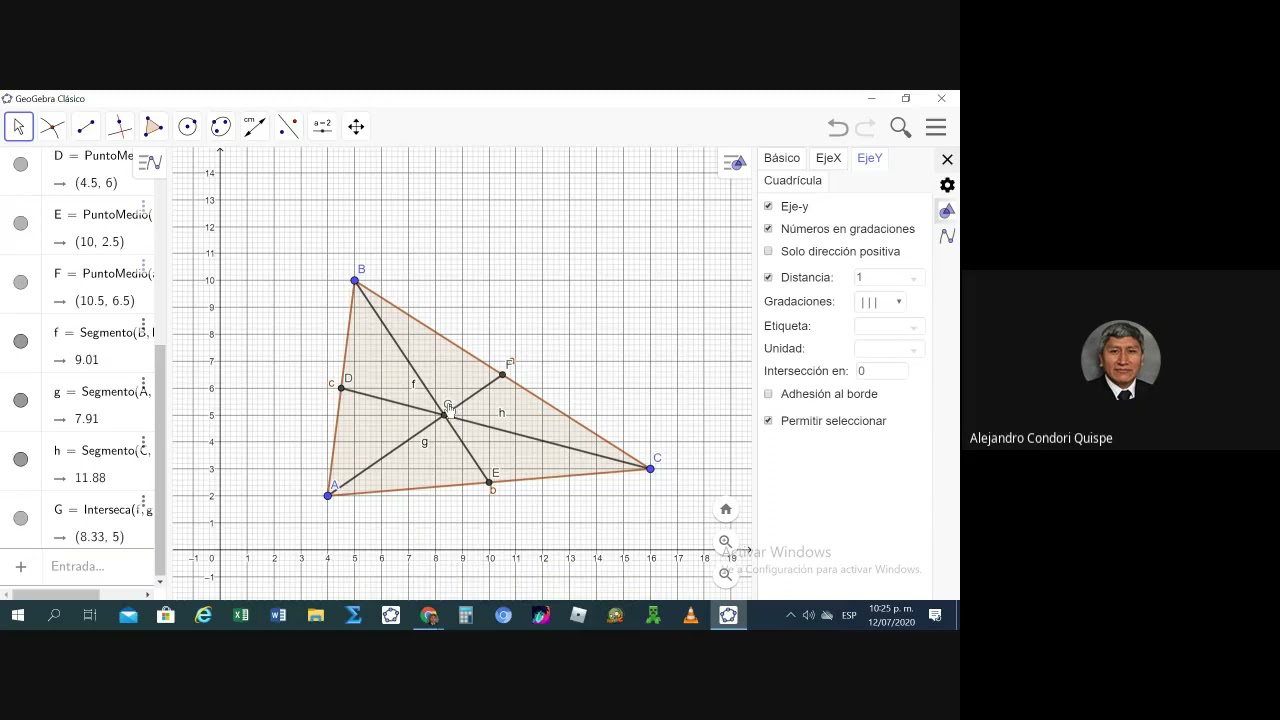Open Graphics preferences (triangle-circle icon)
Viewport: 1280px width, 720px height.
click(x=947, y=211)
